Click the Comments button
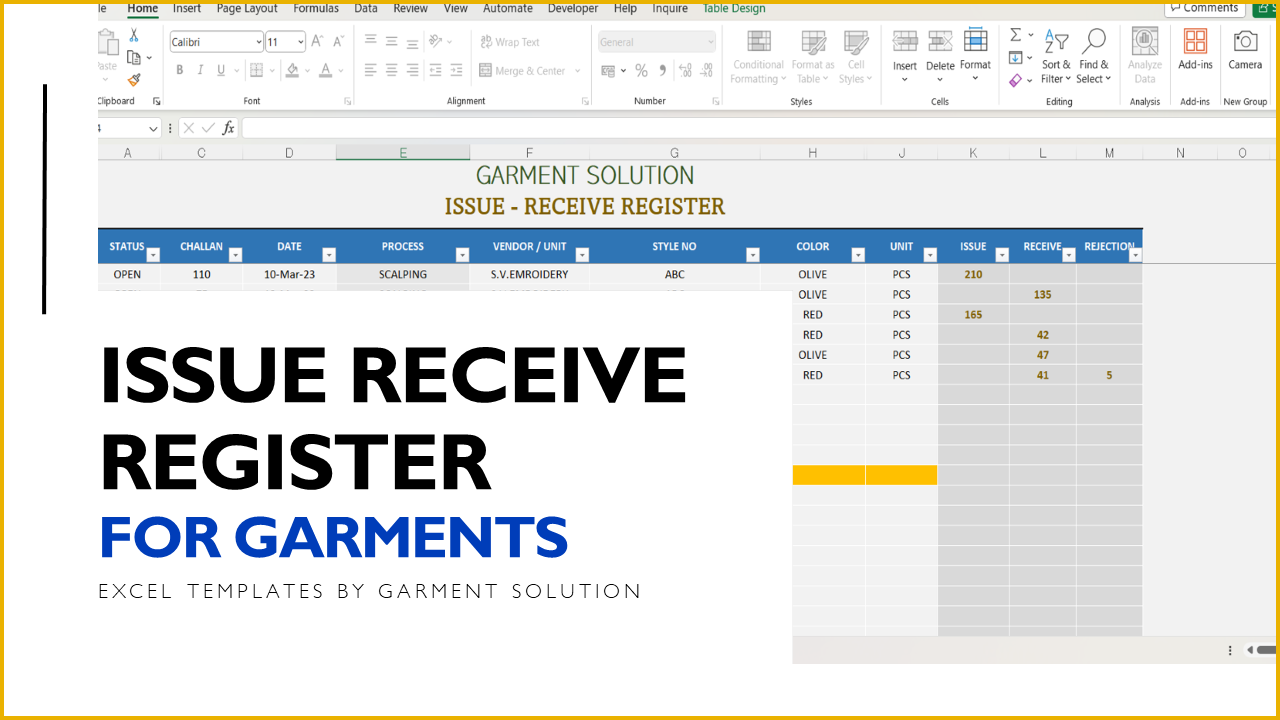The height and width of the screenshot is (720, 1280). tap(1204, 7)
